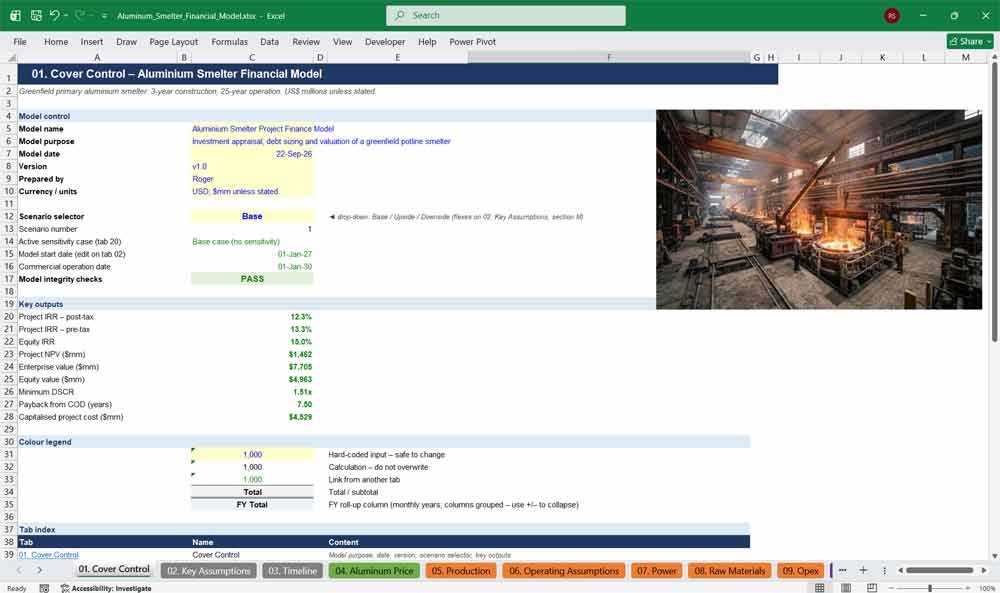
Task: Open the Formulas ribbon tab
Action: tap(230, 41)
